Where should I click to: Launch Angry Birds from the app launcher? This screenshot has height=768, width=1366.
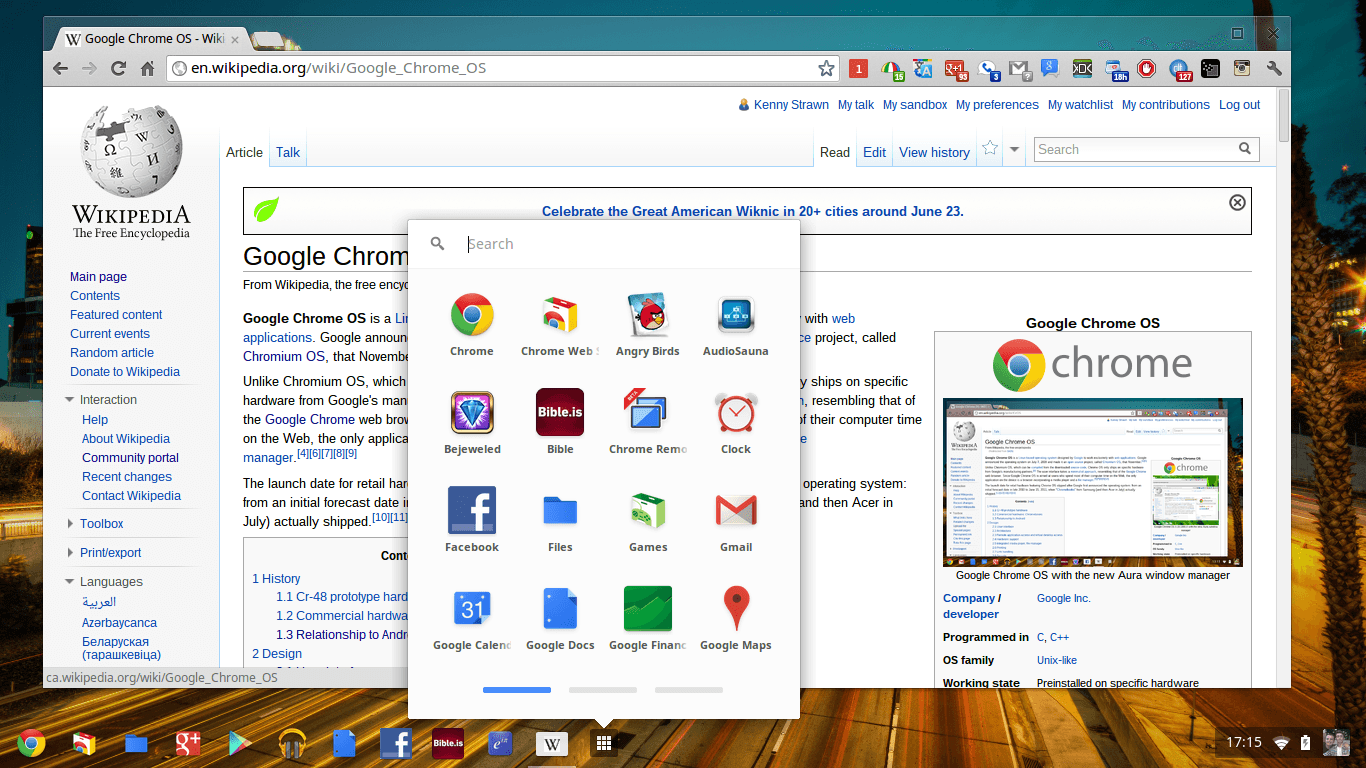click(x=647, y=315)
